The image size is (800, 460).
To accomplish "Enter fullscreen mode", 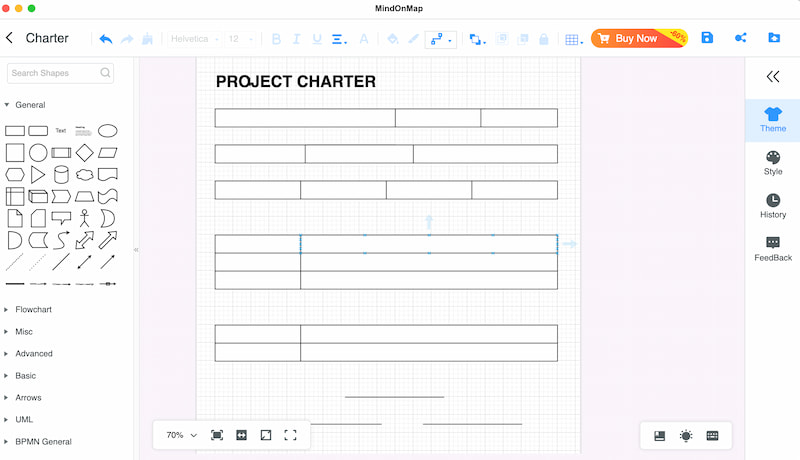I will [290, 435].
